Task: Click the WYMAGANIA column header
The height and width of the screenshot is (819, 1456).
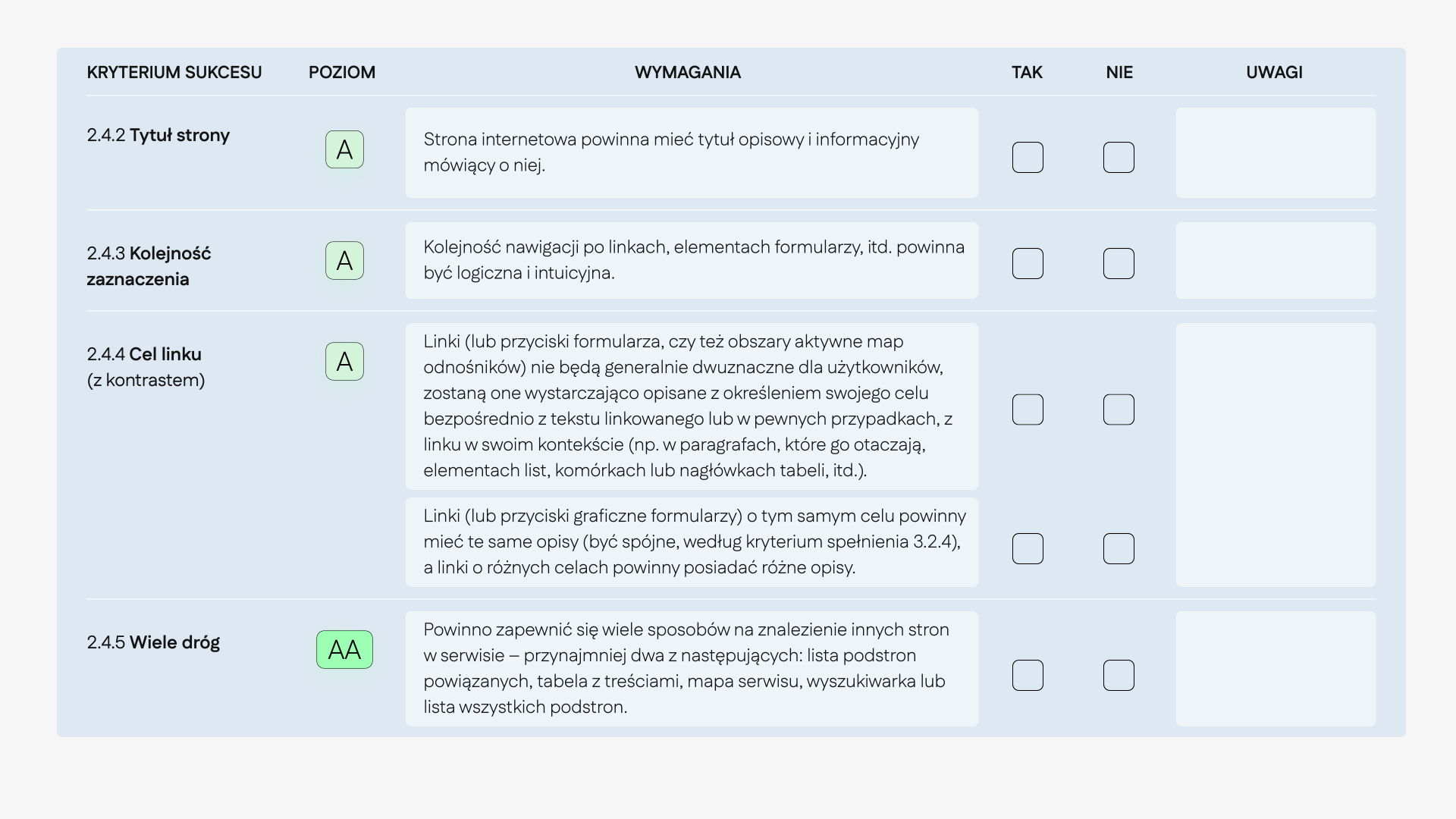Action: click(x=687, y=73)
